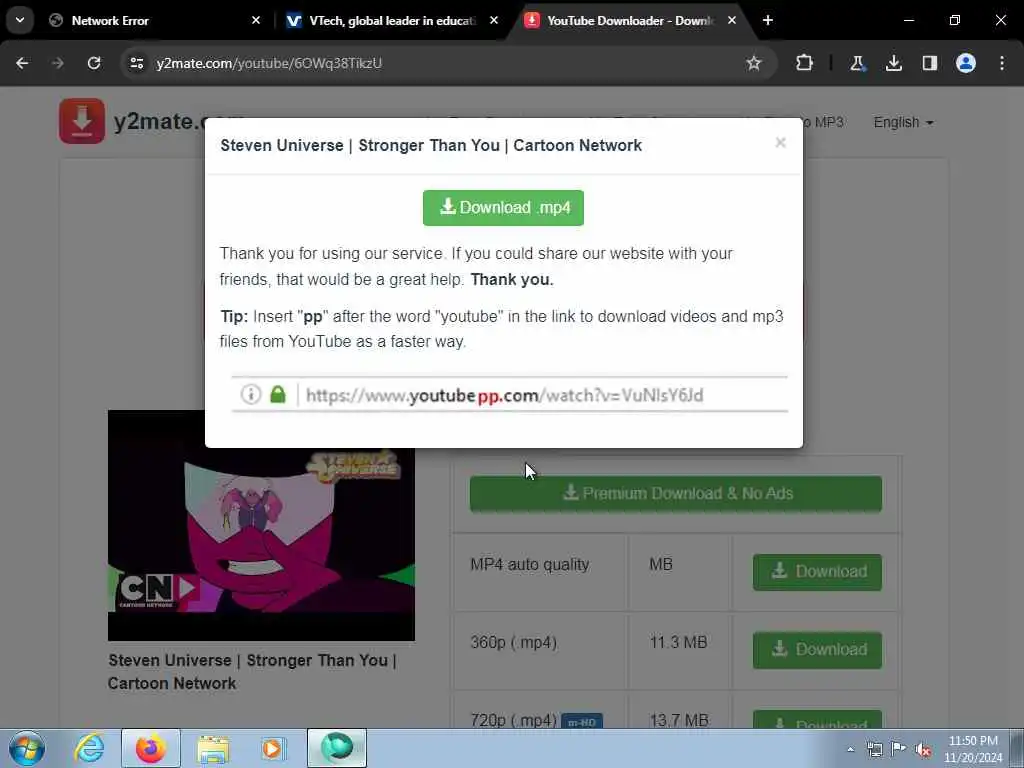Close the YouTube Downloader tab
The height and width of the screenshot is (768, 1024).
point(731,21)
